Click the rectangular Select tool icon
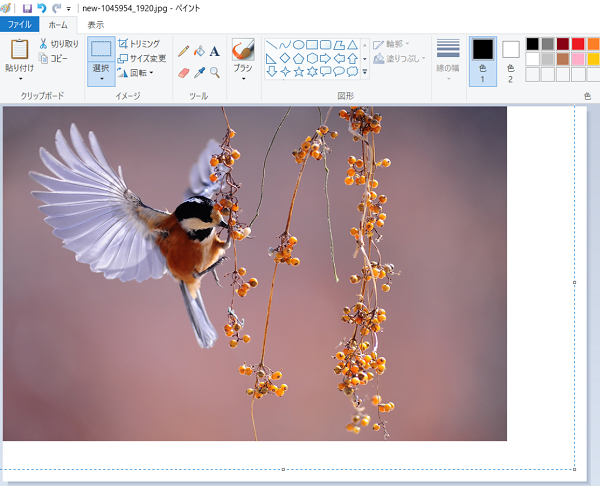600x486 pixels. click(101, 49)
